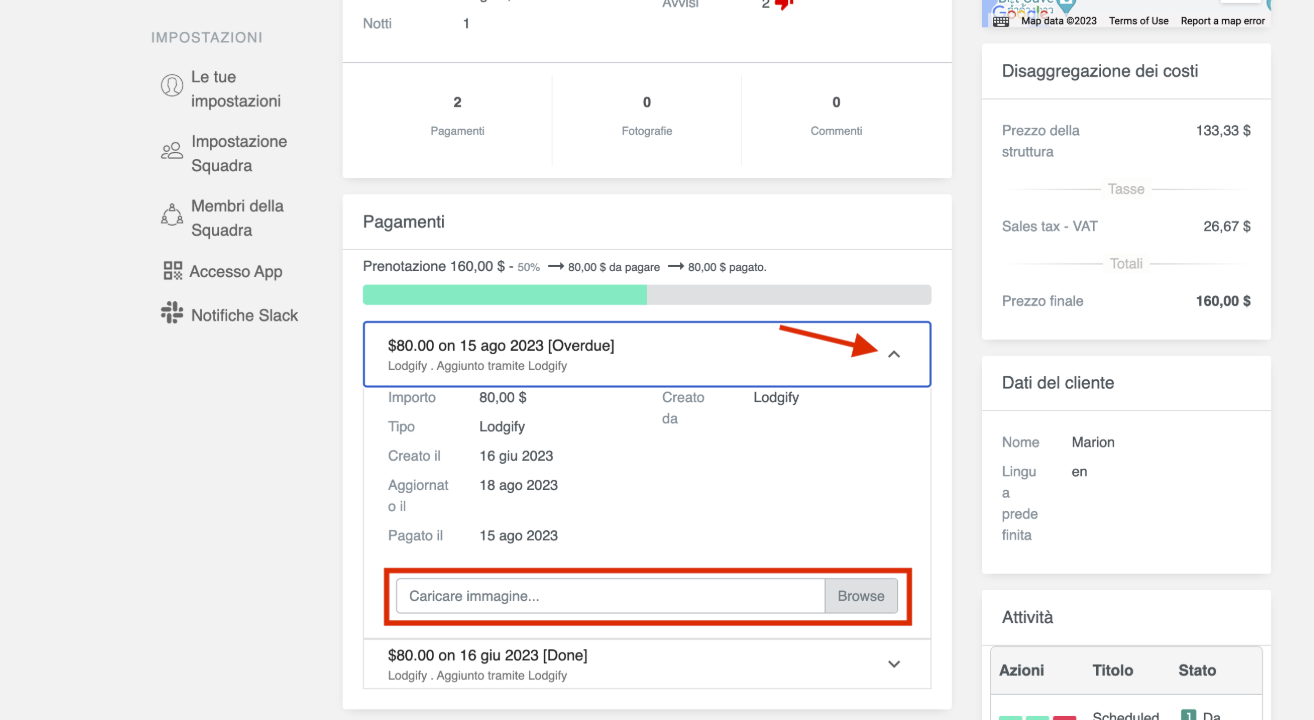1314x720 pixels.
Task: Open the Pagamenti counter tab
Action: [457, 116]
